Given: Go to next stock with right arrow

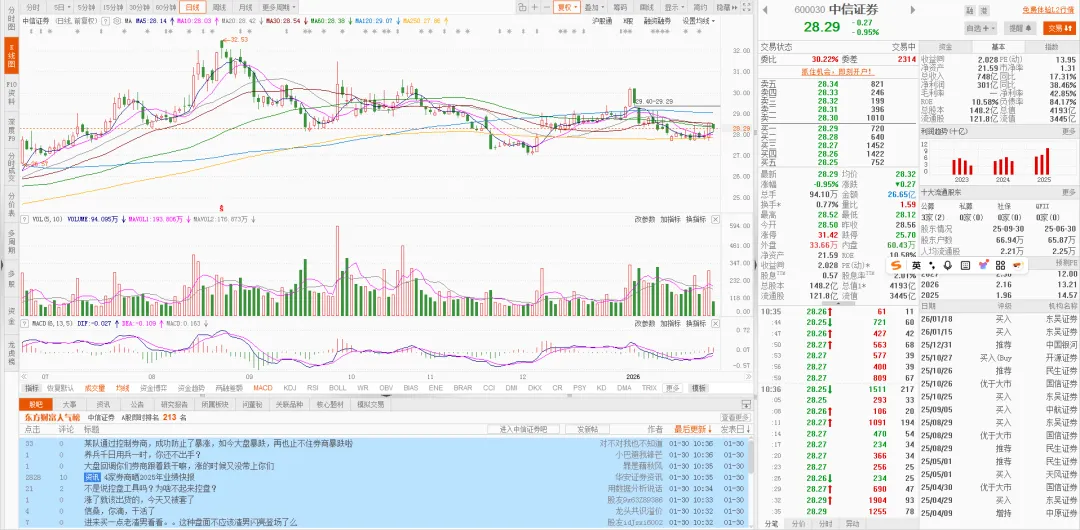Looking at the screenshot, I should (913, 10).
